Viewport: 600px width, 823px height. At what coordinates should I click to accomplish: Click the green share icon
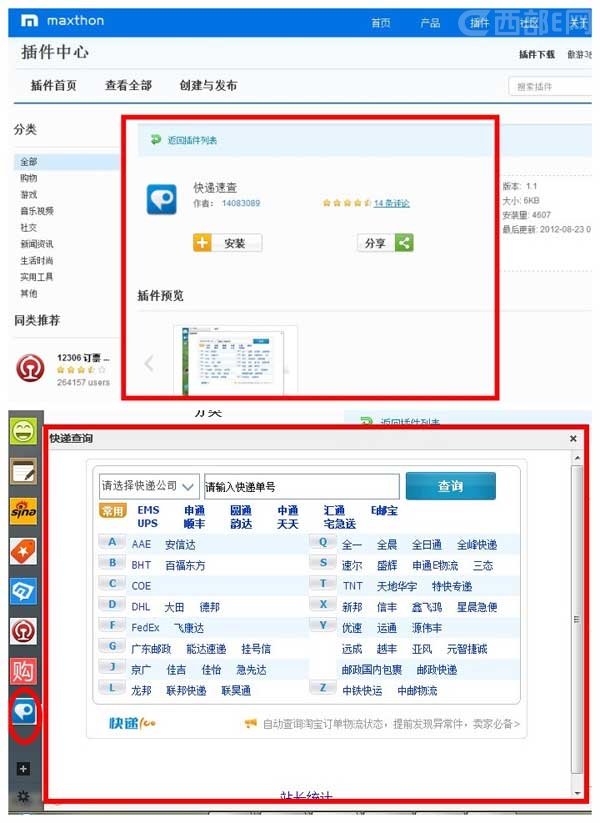404,243
